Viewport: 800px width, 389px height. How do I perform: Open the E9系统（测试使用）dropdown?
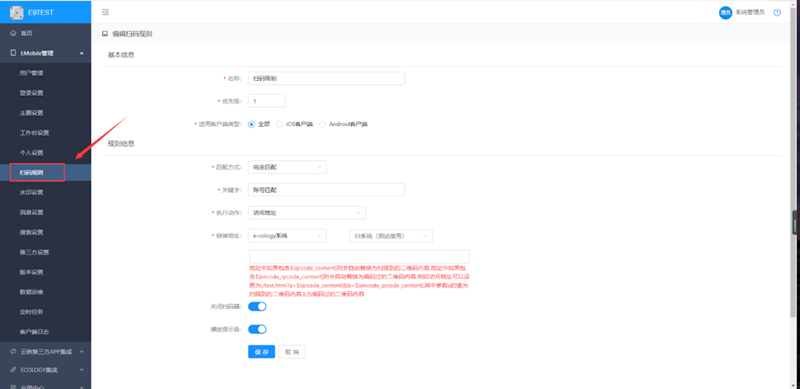pyautogui.click(x=391, y=236)
